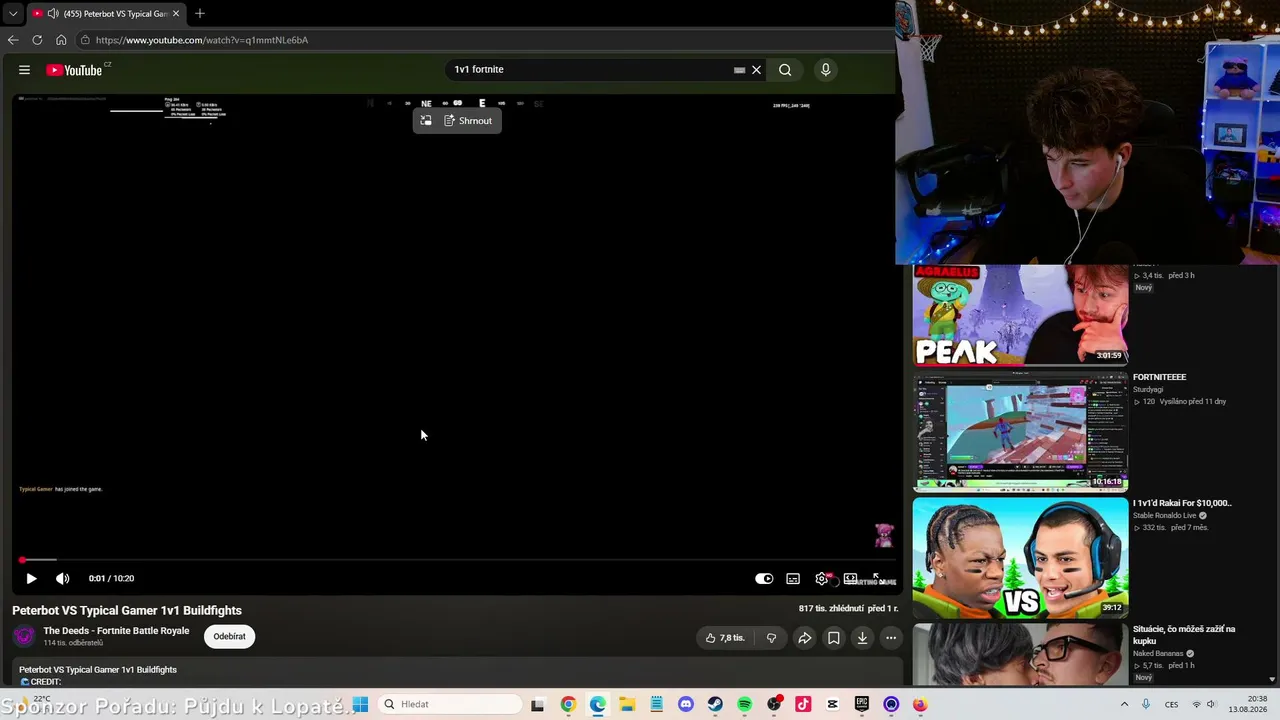Start voice search with the microphone
The width and height of the screenshot is (1280, 720).
coord(825,70)
